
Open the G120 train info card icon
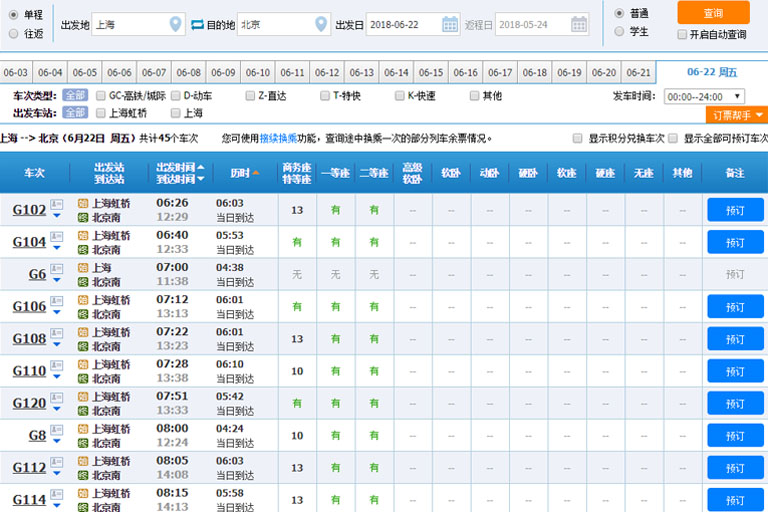[57, 398]
